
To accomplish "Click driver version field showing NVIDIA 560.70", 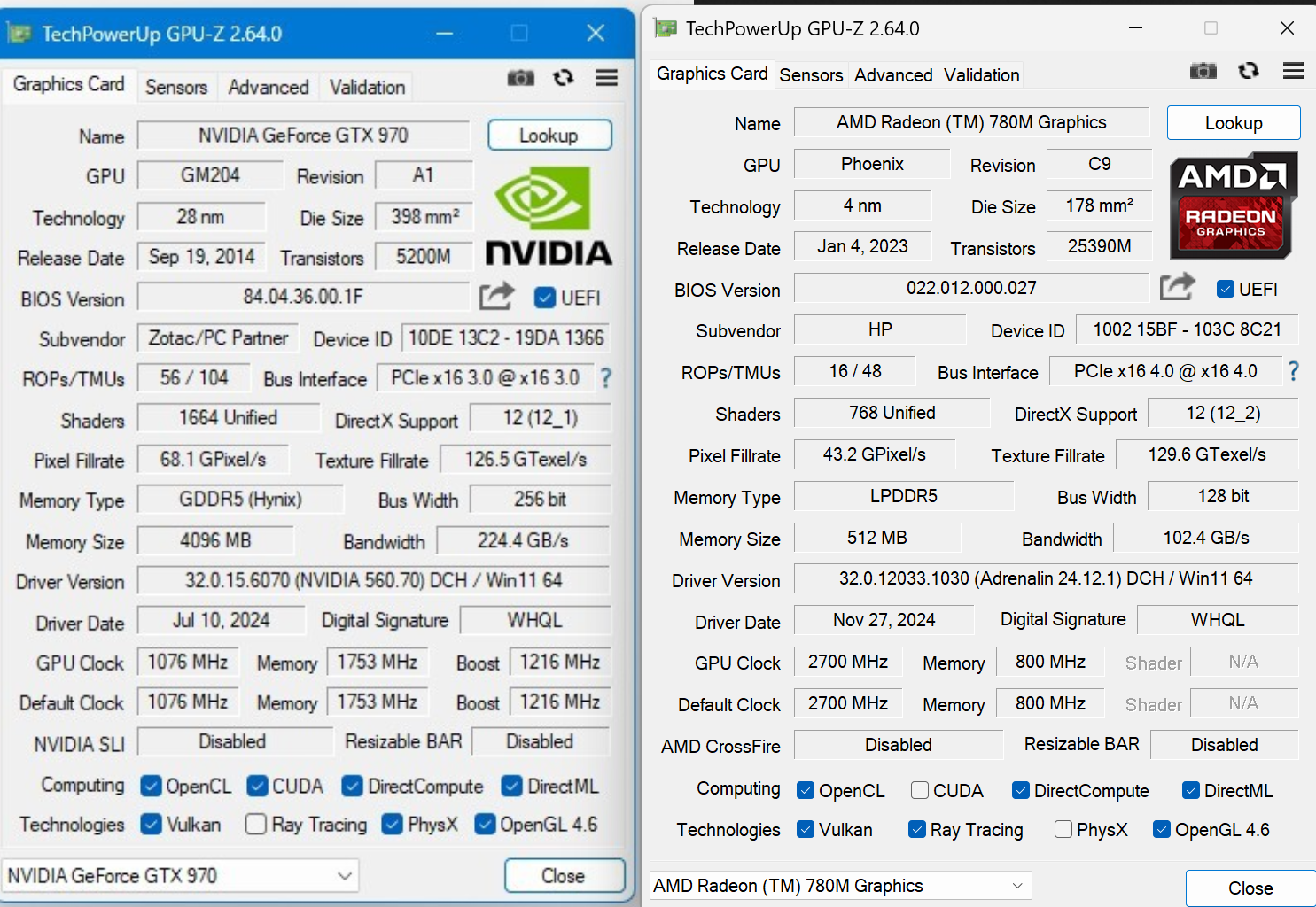I will pos(373,581).
